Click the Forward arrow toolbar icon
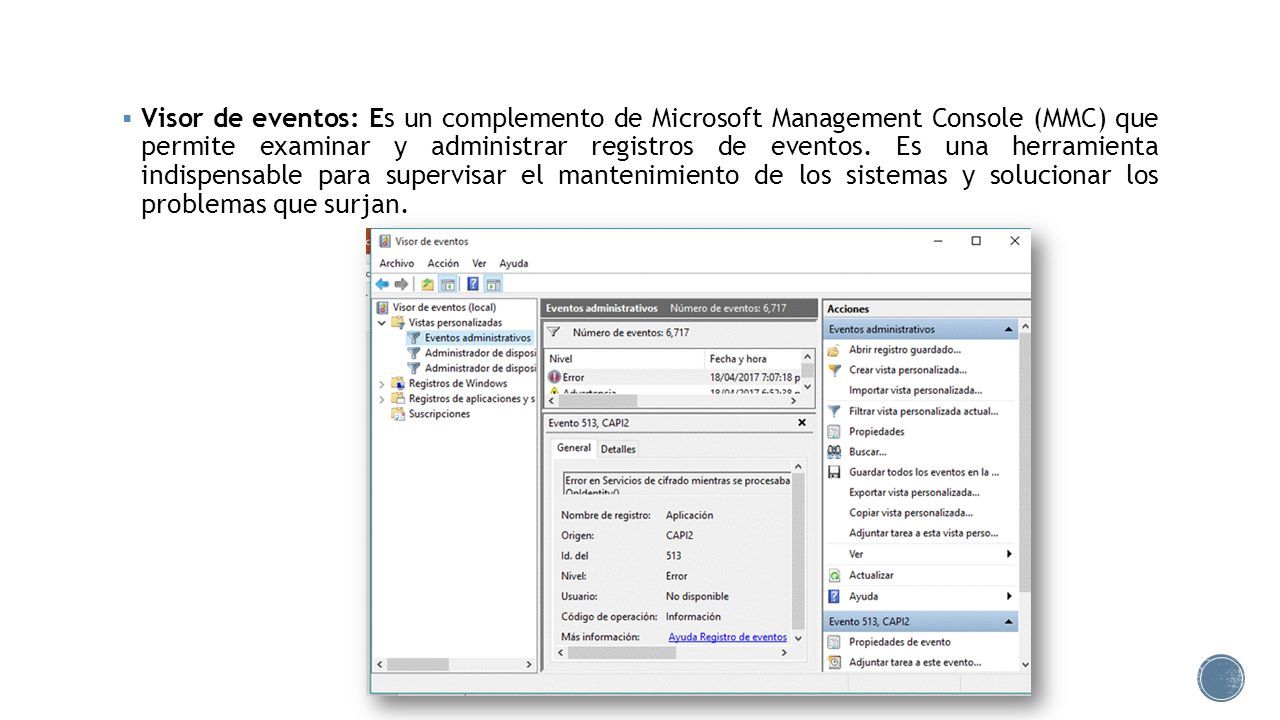The width and height of the screenshot is (1280, 720). pos(400,284)
